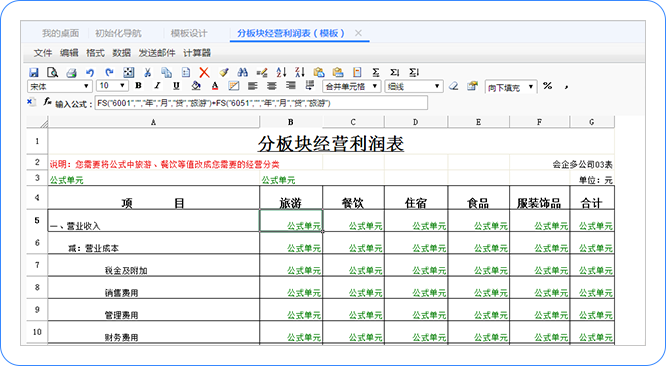Click the 销售费用 cell
The image size is (666, 366).
(154, 287)
